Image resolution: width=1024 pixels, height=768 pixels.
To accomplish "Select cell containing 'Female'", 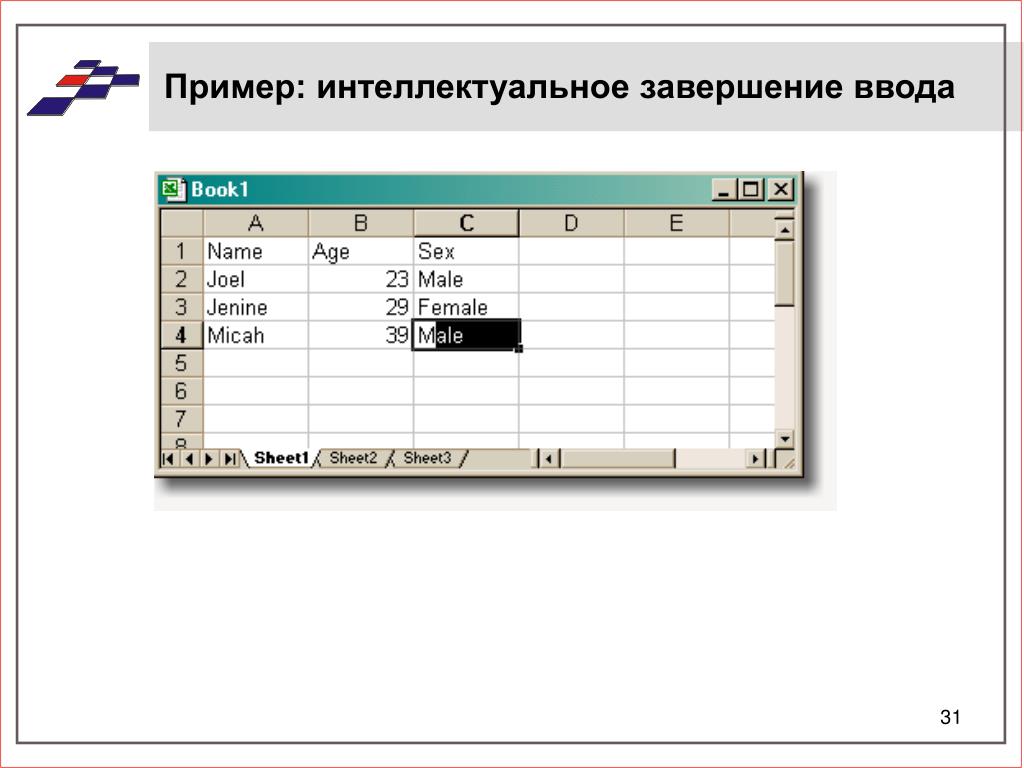I will pos(466,308).
